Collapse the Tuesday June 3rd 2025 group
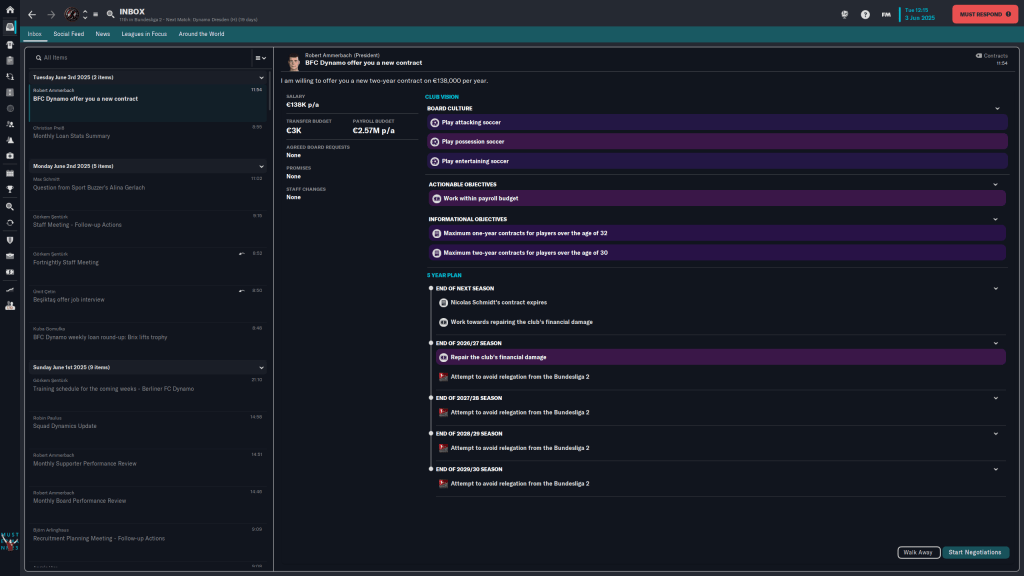 tap(261, 77)
